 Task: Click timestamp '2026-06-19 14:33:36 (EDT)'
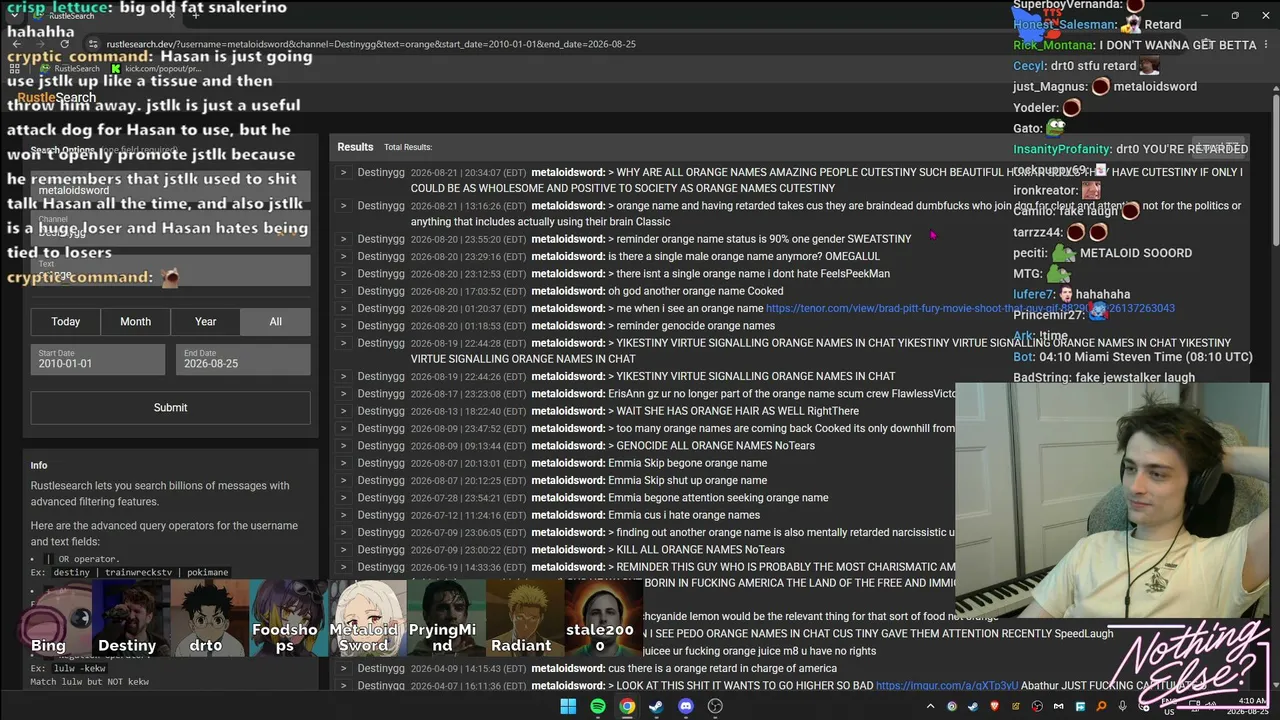coord(468,567)
